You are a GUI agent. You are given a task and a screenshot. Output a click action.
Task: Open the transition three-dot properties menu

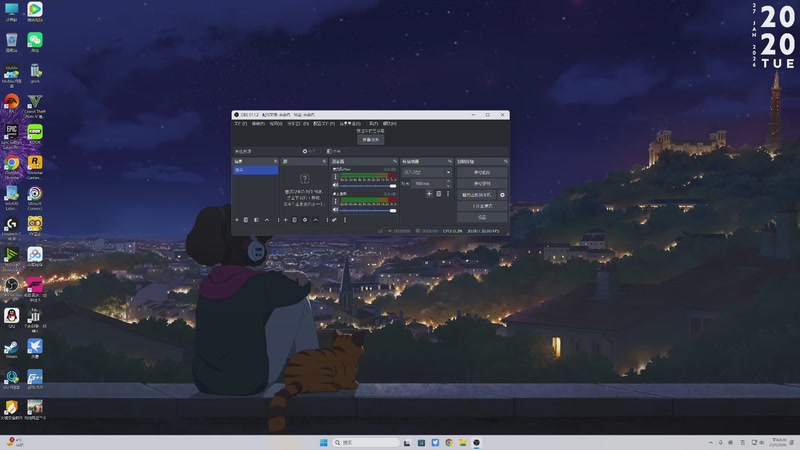click(x=448, y=193)
